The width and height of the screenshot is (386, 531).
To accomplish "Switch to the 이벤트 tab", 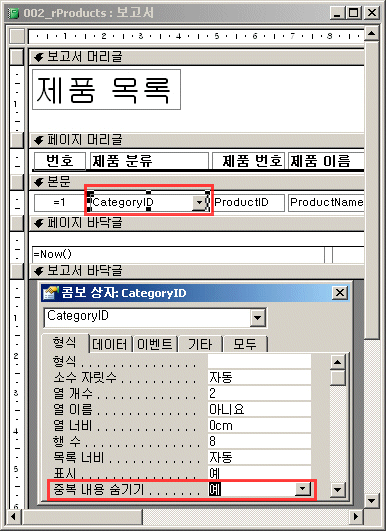I will point(154,344).
